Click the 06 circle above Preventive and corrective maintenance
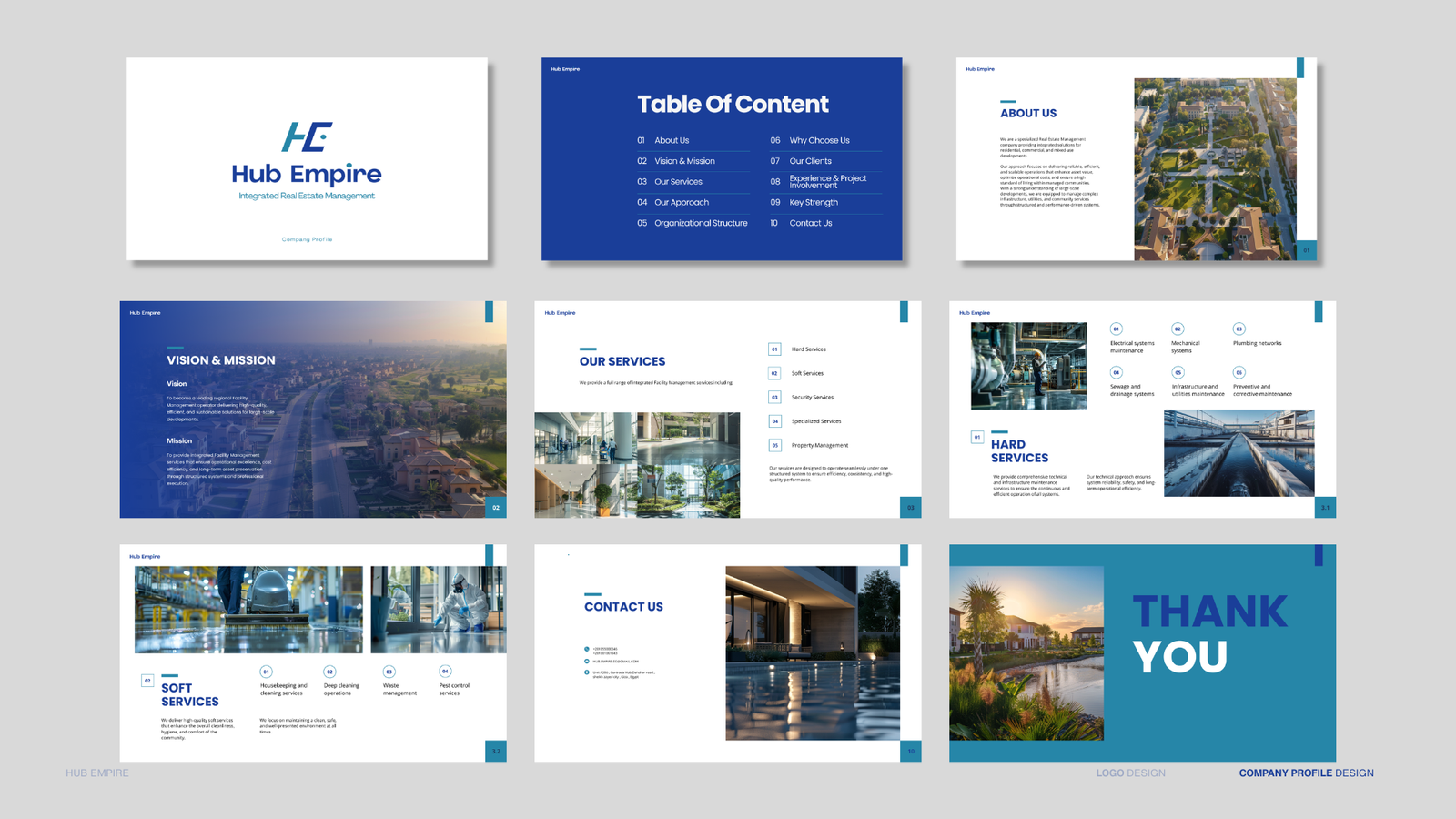 point(1239,372)
